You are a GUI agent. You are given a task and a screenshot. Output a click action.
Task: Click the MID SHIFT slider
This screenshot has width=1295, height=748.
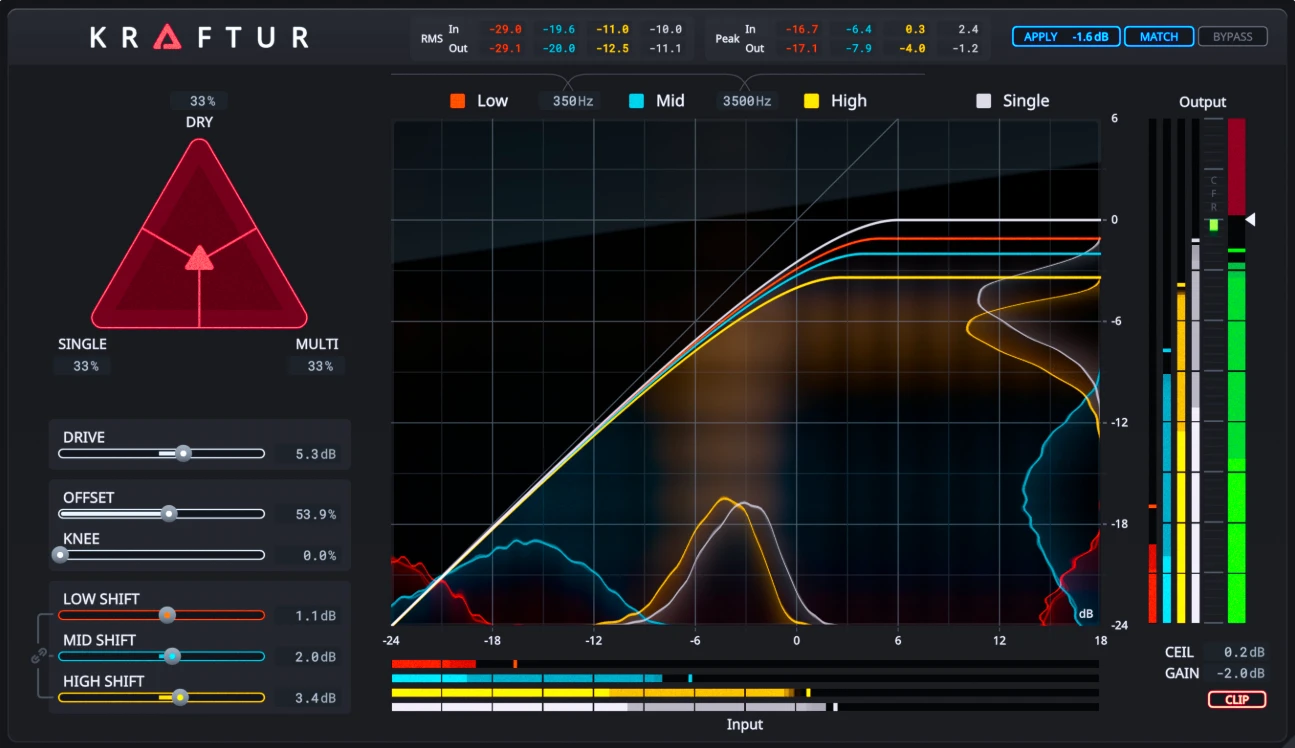[x=162, y=656]
